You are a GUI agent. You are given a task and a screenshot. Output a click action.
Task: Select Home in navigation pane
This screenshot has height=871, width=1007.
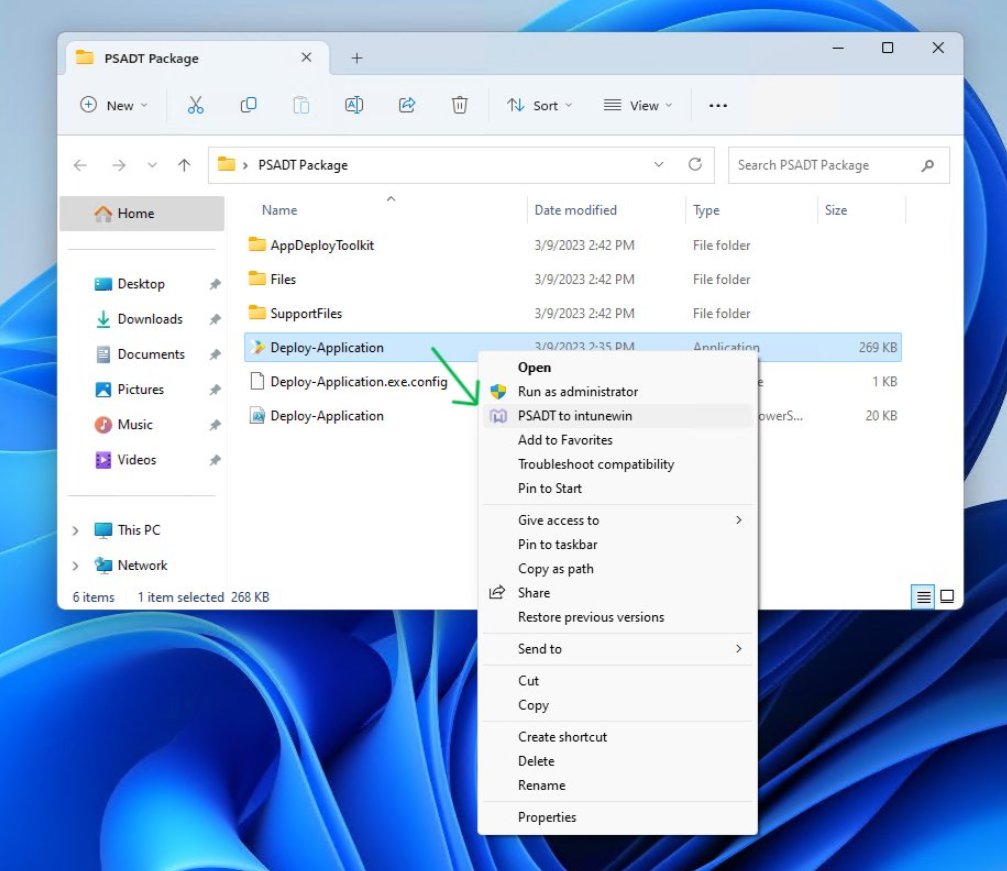pos(142,213)
